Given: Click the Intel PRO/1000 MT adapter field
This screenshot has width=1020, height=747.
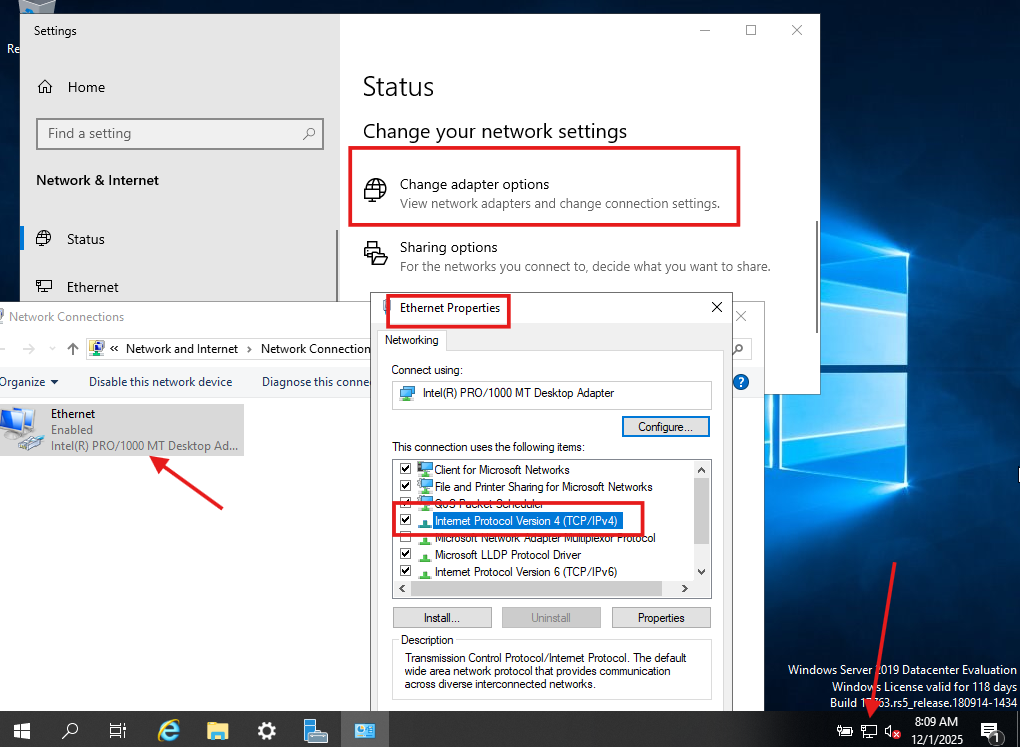Looking at the screenshot, I should (552, 394).
